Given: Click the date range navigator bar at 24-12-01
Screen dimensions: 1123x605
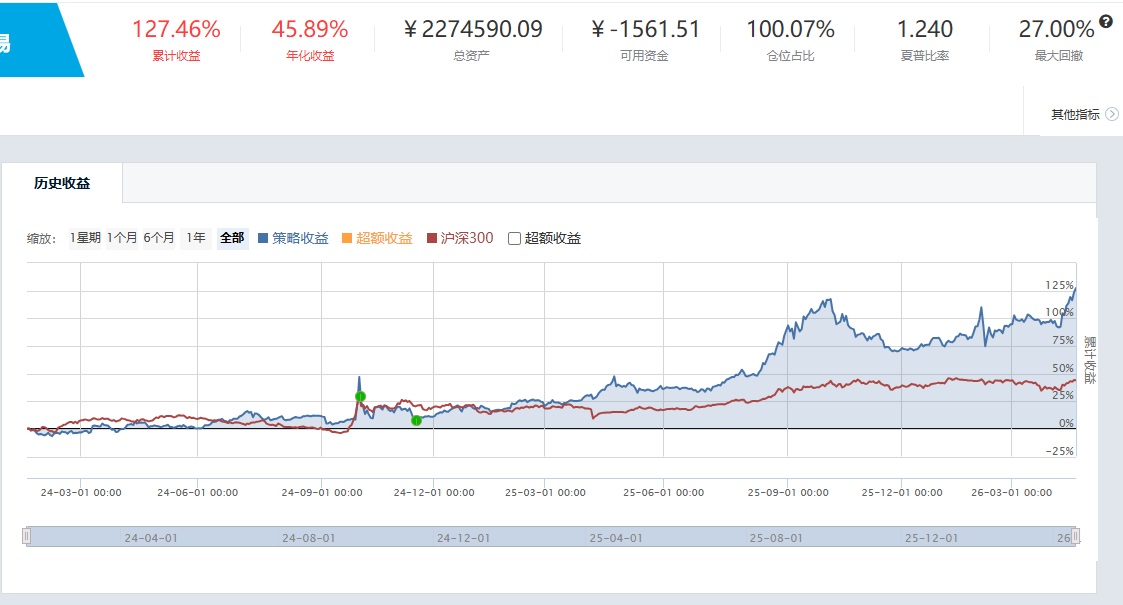Looking at the screenshot, I should pyautogui.click(x=463, y=538).
